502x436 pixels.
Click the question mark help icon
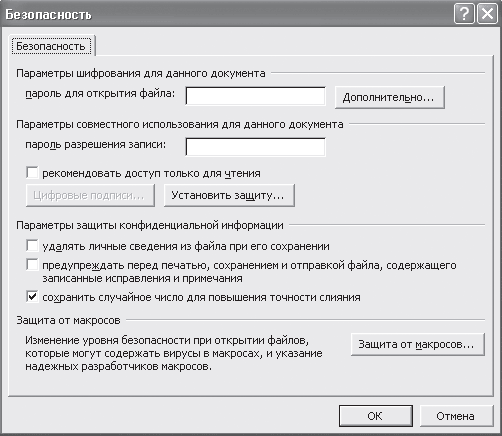[464, 14]
